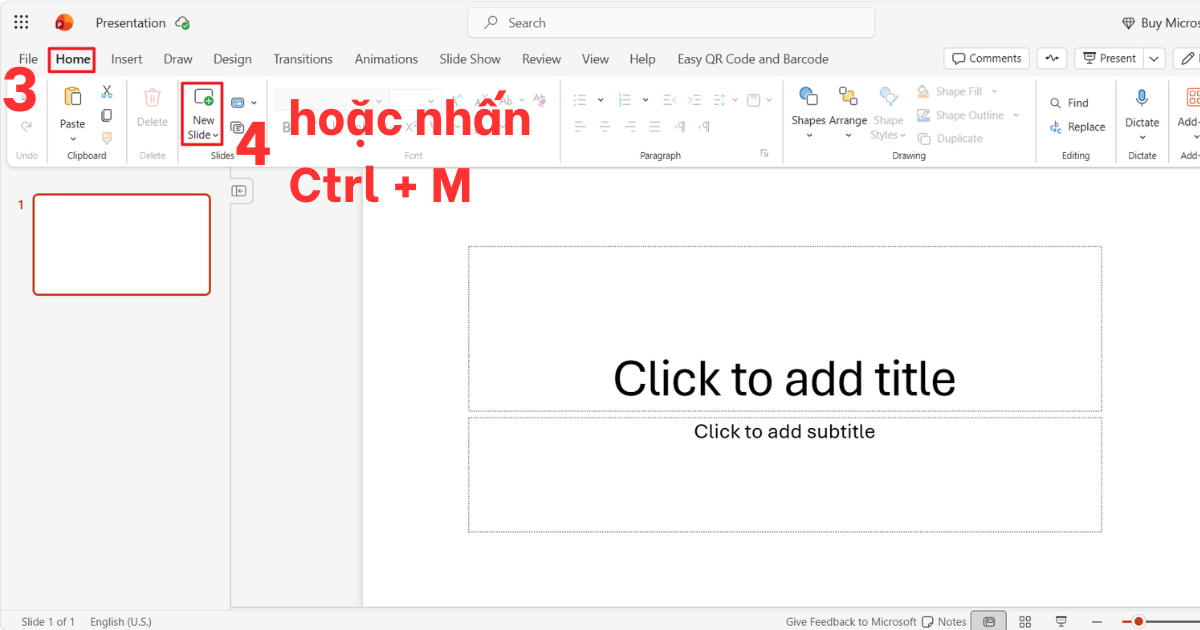Image resolution: width=1200 pixels, height=630 pixels.
Task: Click the New Slide icon
Action: click(203, 98)
